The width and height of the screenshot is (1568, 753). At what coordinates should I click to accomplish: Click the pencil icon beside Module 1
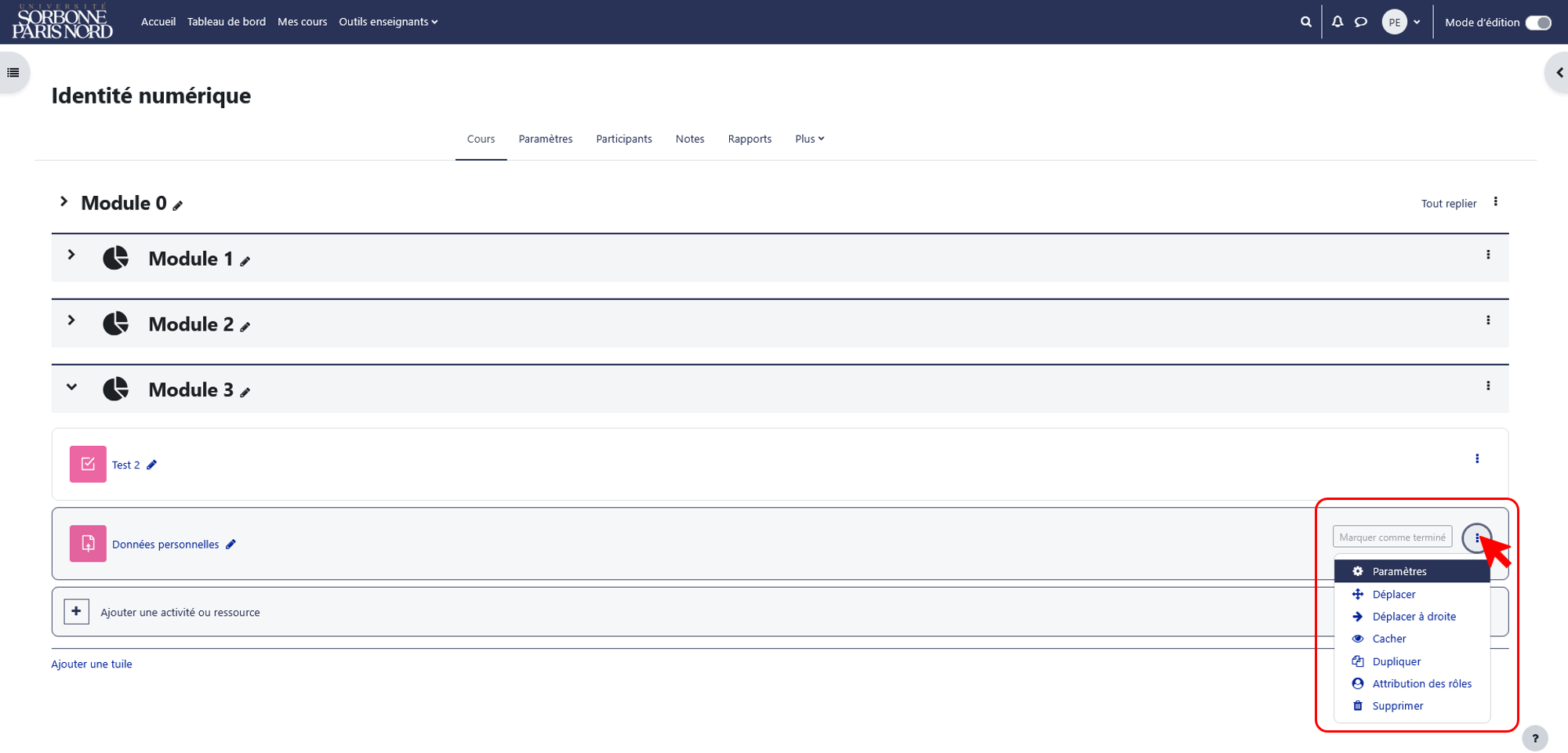pyautogui.click(x=245, y=262)
